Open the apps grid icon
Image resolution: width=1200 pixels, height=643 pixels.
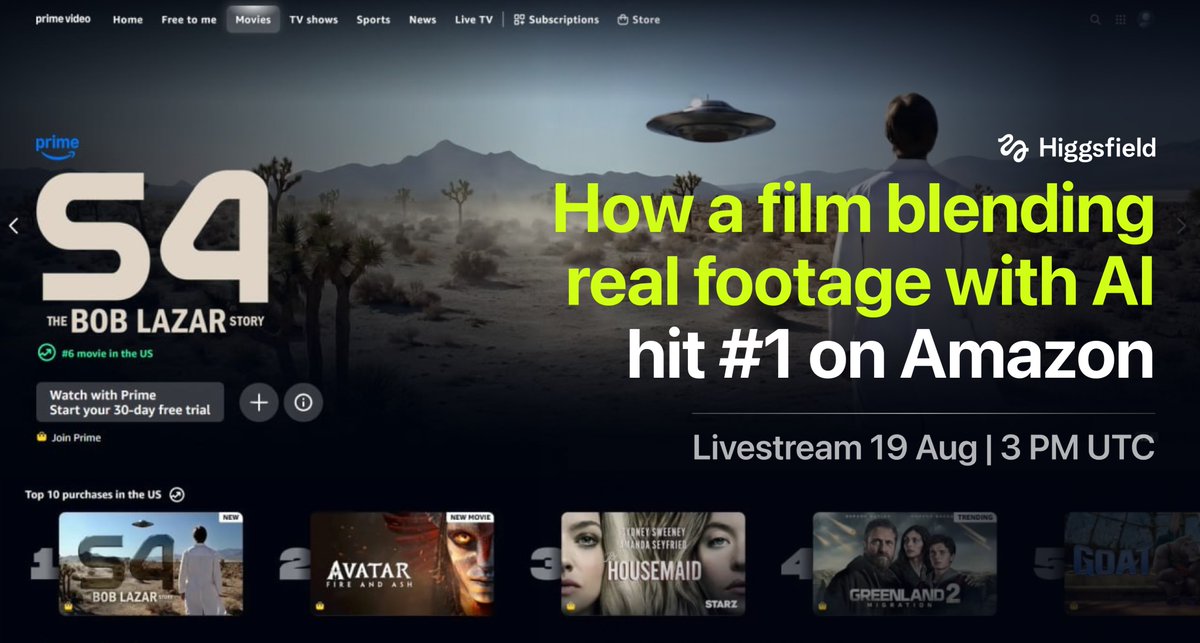[1121, 19]
